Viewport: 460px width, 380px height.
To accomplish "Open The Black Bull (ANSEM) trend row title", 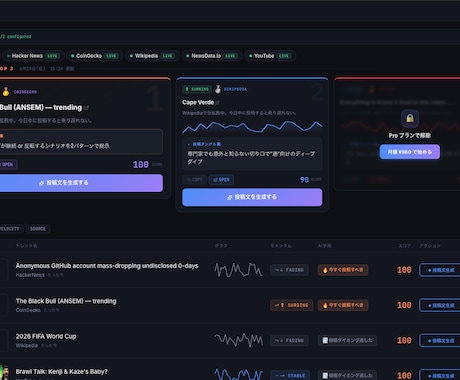I will pyautogui.click(x=66, y=301).
